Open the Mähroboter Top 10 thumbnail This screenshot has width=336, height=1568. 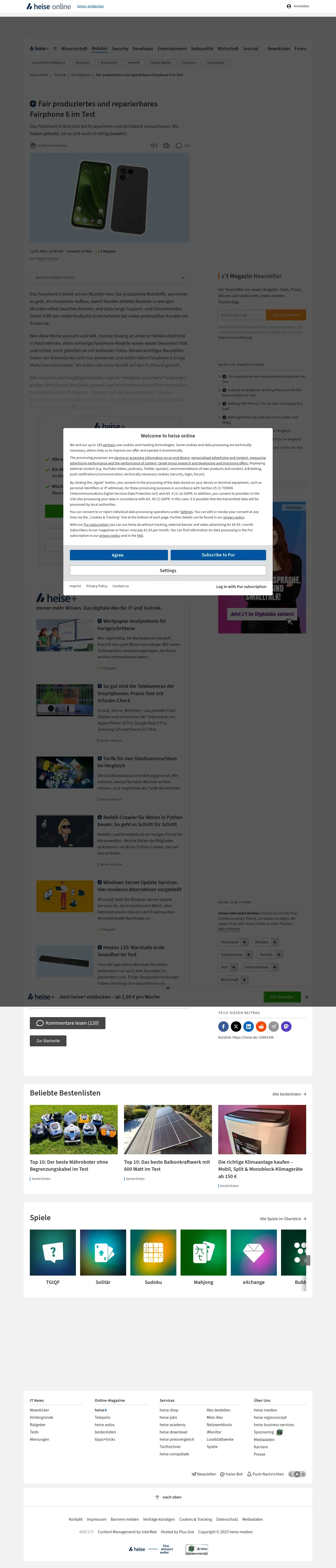coord(74,1130)
